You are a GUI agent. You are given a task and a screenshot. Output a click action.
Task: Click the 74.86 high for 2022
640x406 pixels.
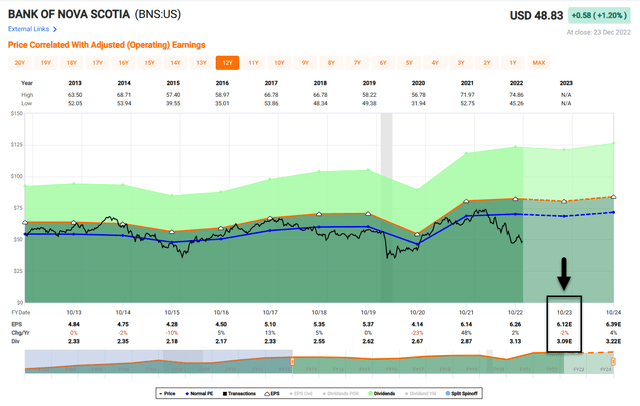pyautogui.click(x=516, y=95)
